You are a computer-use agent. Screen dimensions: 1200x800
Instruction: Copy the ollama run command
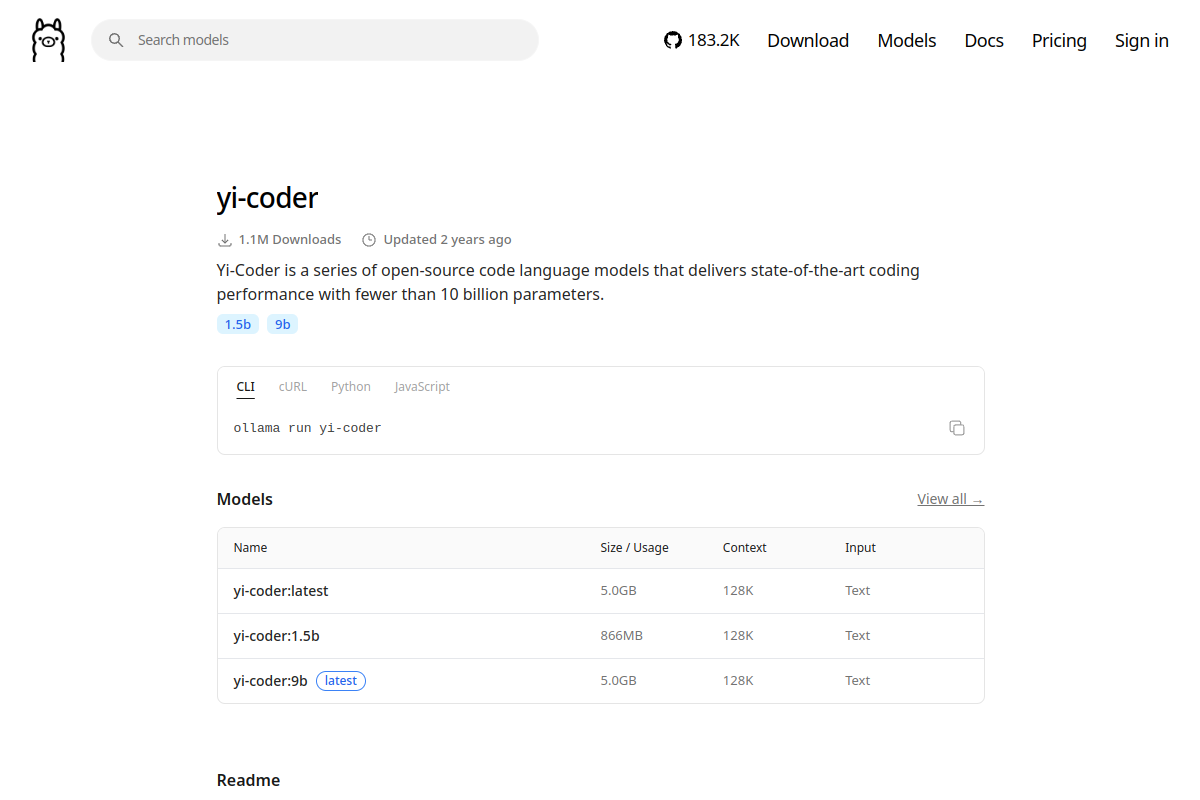click(957, 428)
